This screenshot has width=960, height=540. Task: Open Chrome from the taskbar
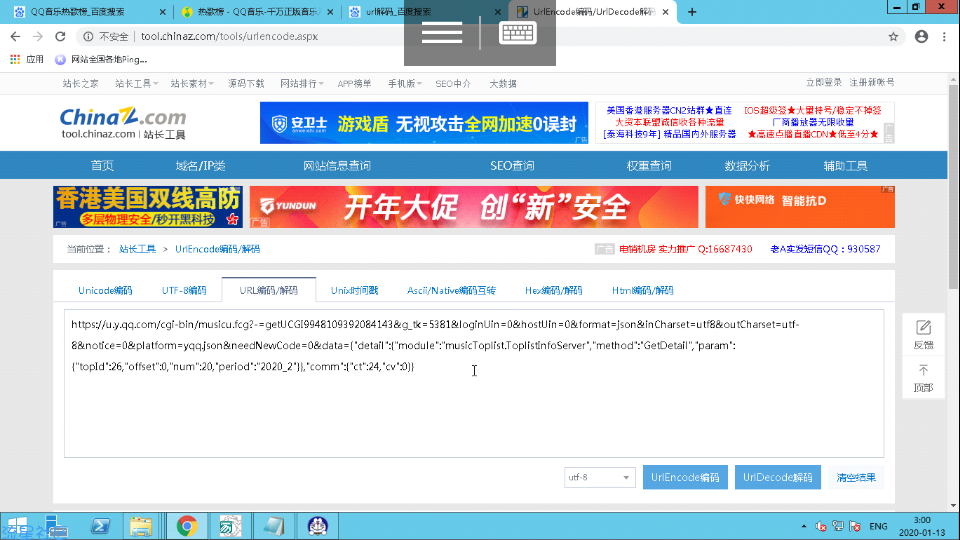click(187, 527)
